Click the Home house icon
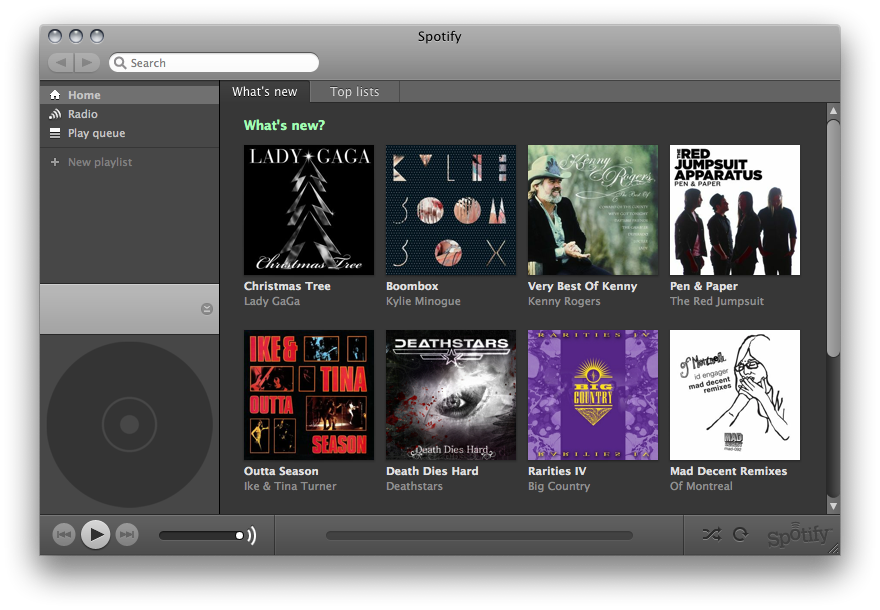 pyautogui.click(x=55, y=95)
